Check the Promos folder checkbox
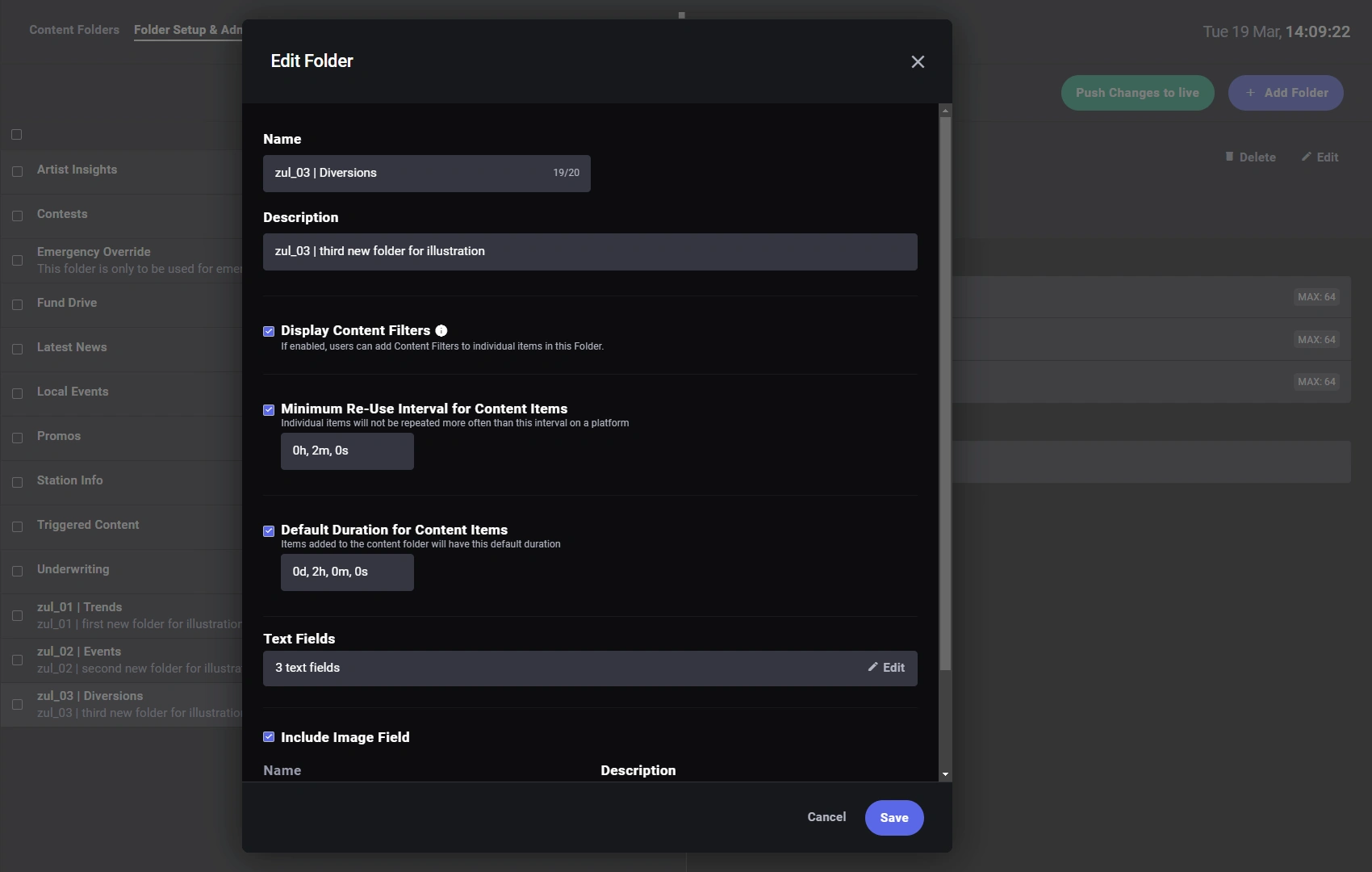The width and height of the screenshot is (1372, 872). [17, 438]
